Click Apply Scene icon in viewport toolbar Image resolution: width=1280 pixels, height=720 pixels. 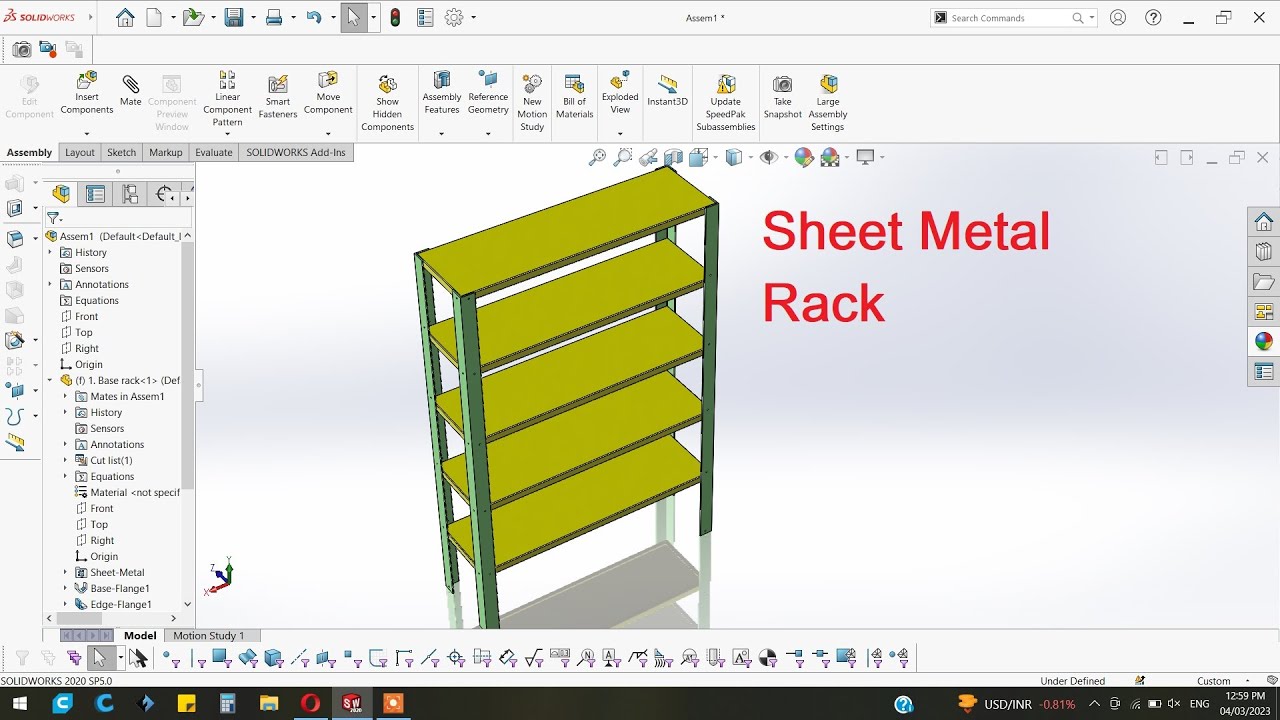point(829,157)
